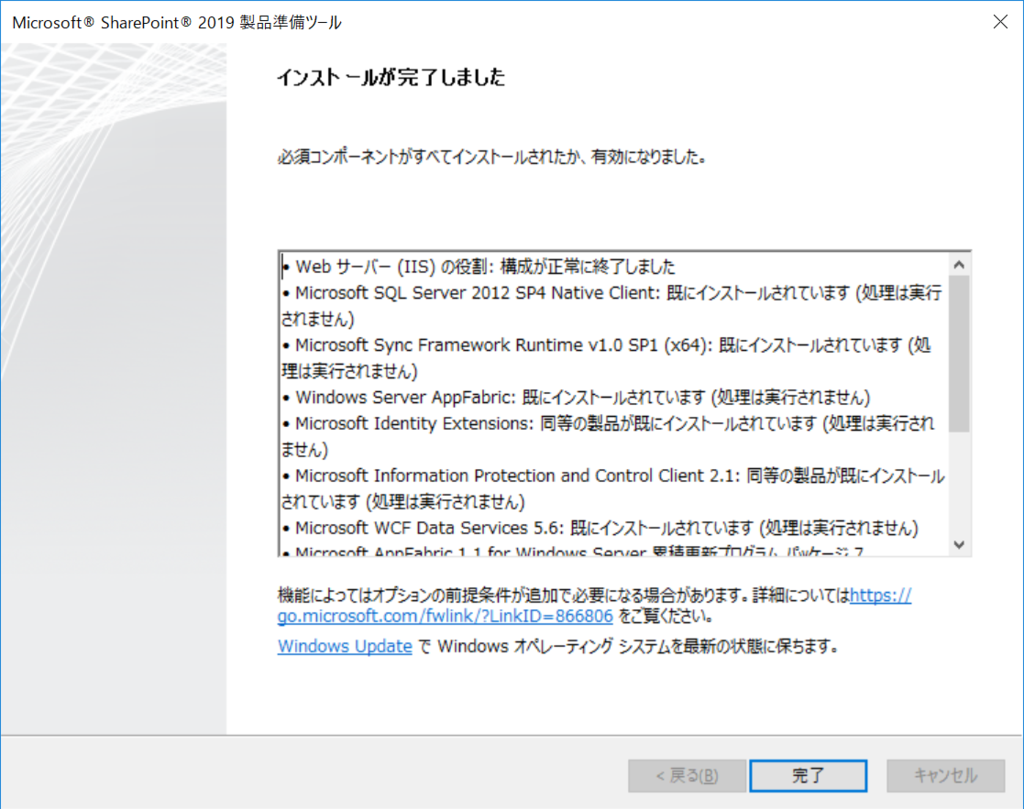Open the go.microsoft.com fwlink LinkID=866806 link
Viewport: 1024px width, 809px height.
point(445,616)
